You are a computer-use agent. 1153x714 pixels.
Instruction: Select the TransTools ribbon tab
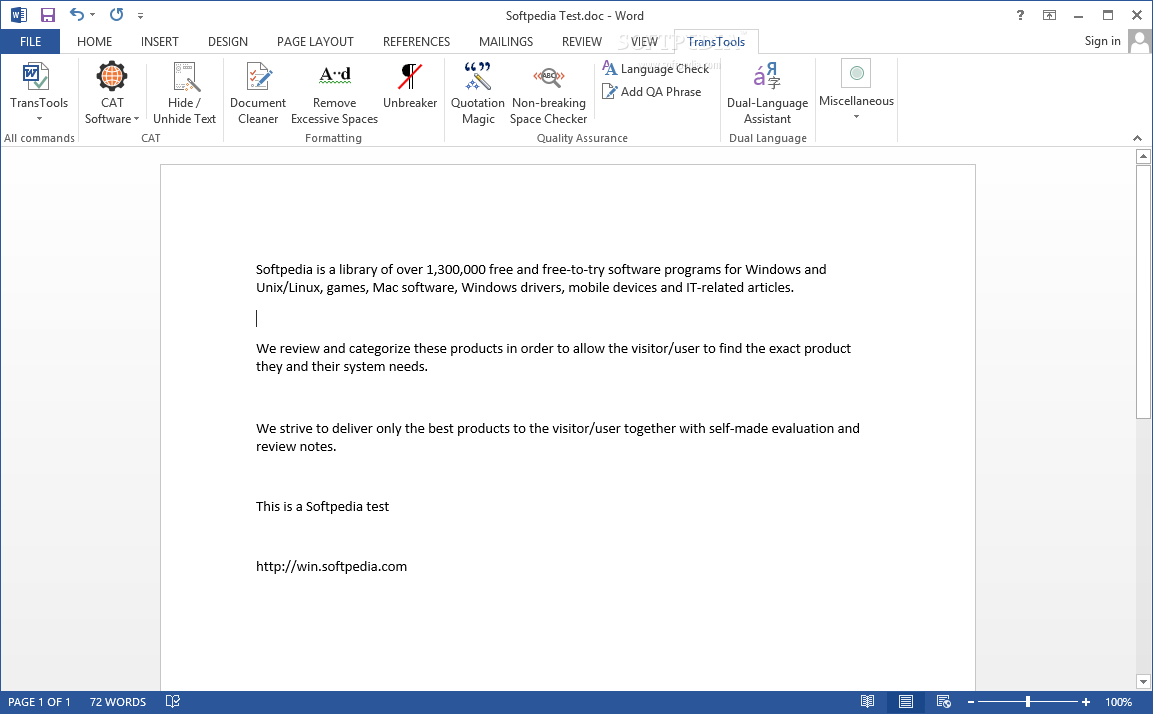tap(716, 42)
